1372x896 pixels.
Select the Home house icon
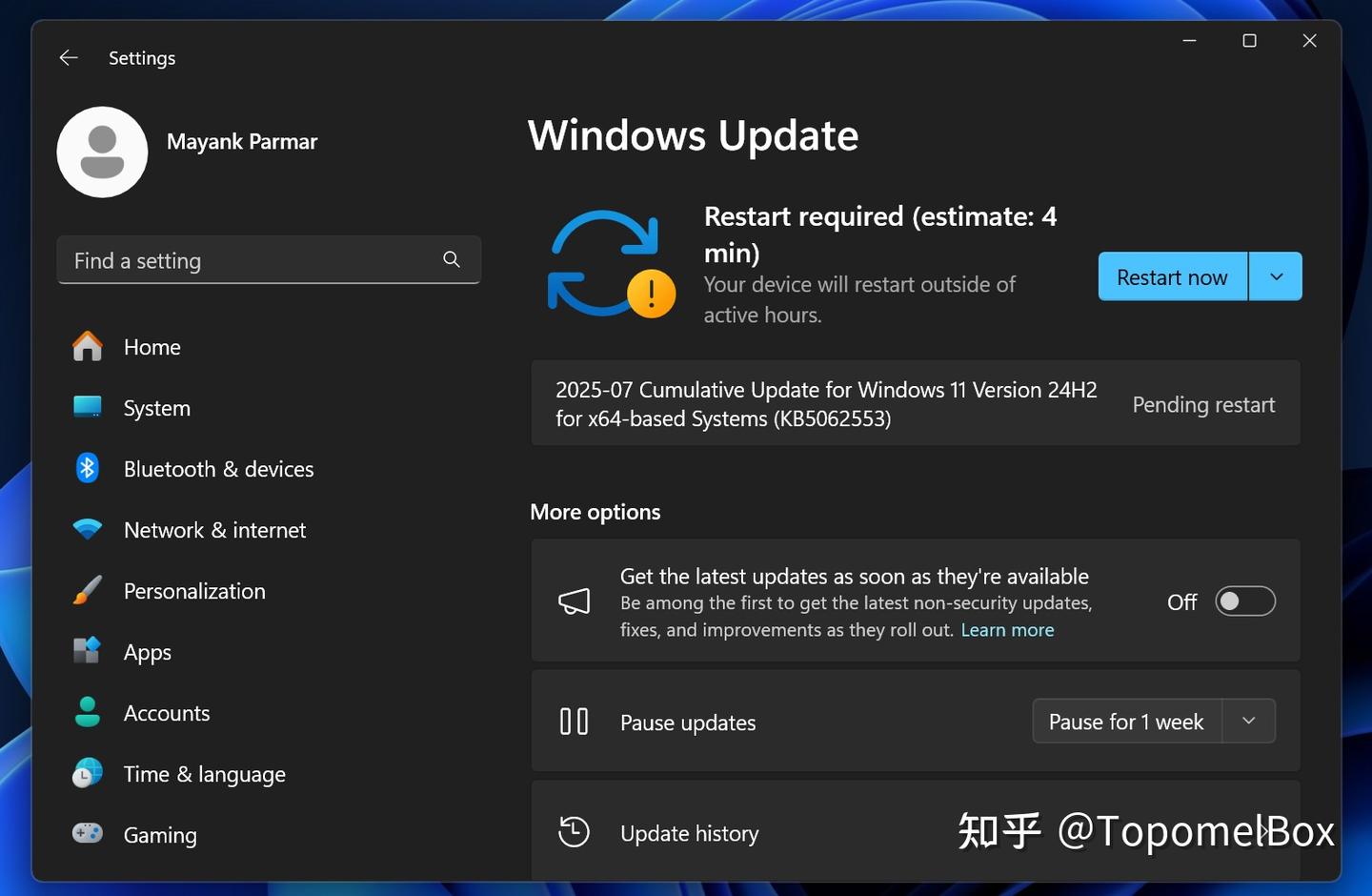[88, 346]
